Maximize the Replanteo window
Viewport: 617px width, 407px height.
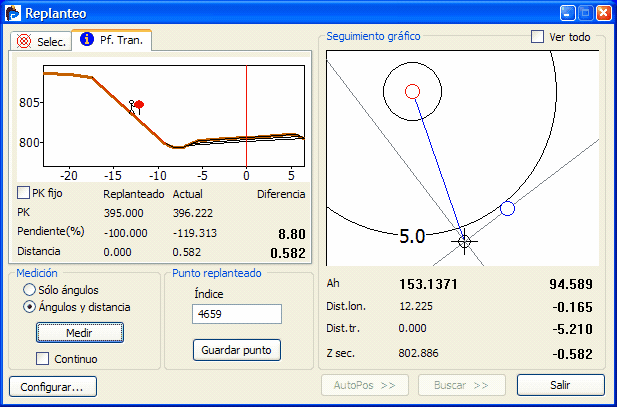[x=584, y=14]
